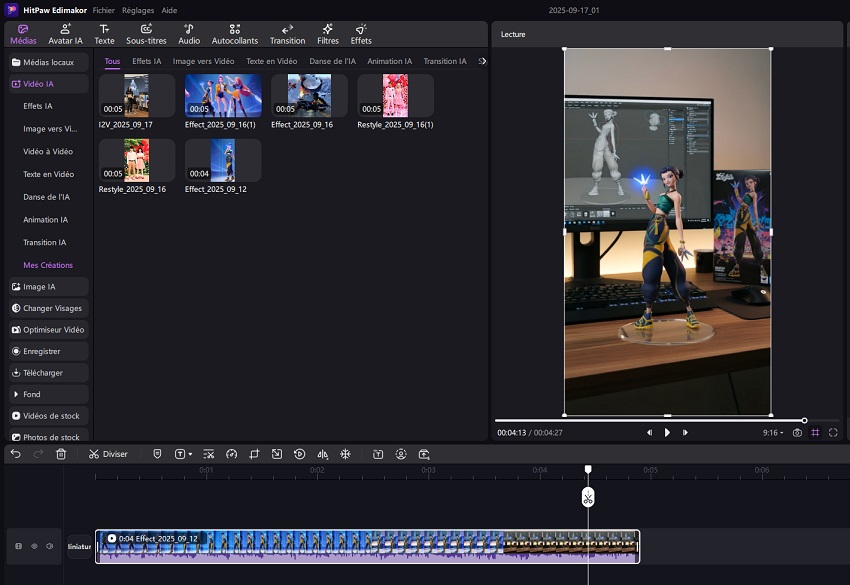
Task: Click the export-frame icon in timeline toolbar
Action: click(x=424, y=454)
